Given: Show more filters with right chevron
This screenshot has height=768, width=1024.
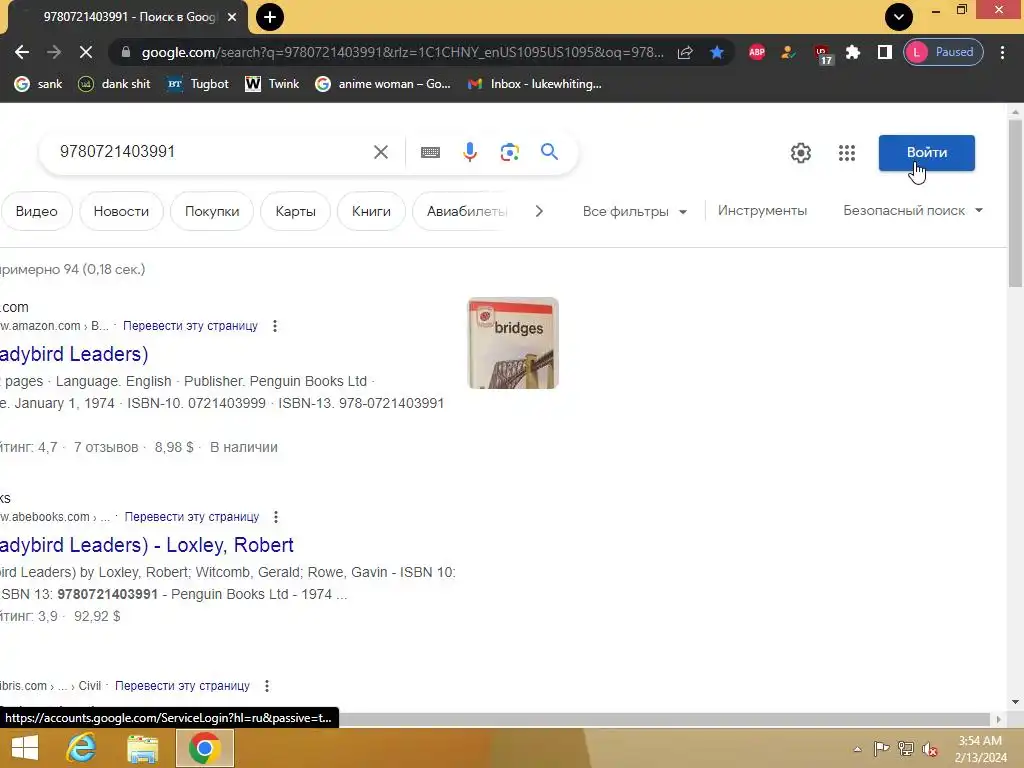Looking at the screenshot, I should tap(539, 211).
